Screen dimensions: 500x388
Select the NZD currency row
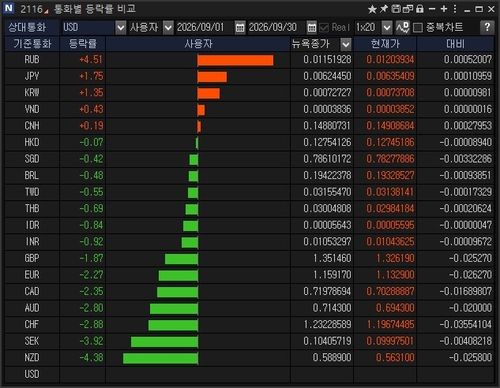249,358
